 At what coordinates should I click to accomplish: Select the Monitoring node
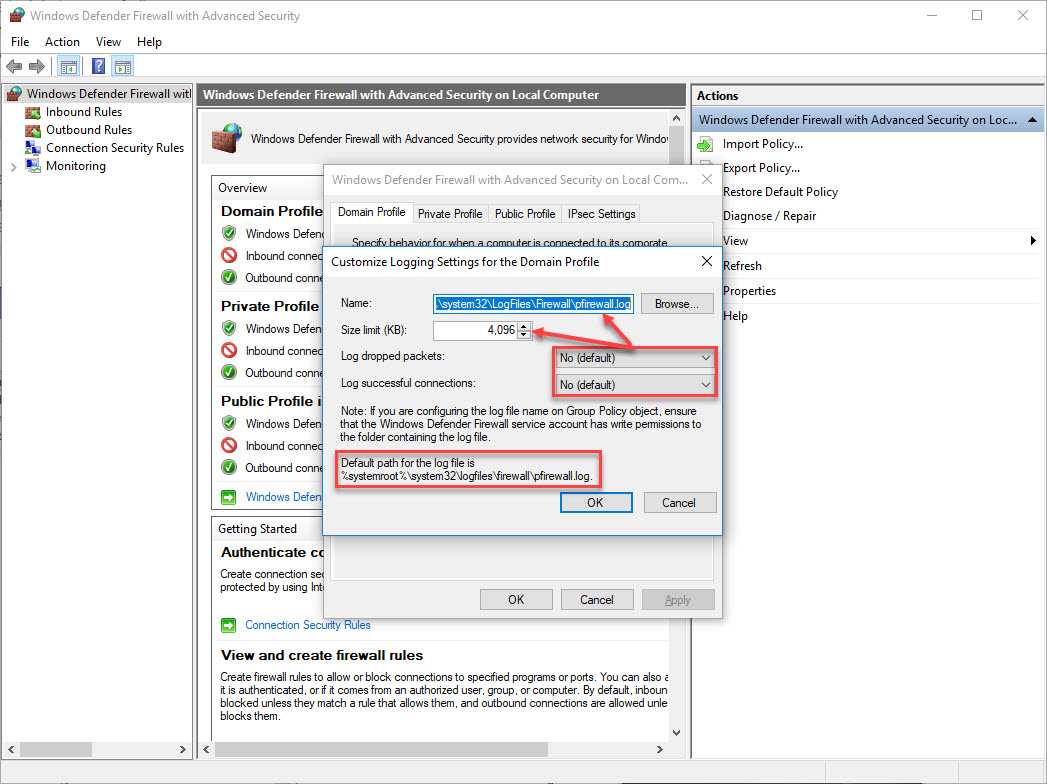coord(77,165)
